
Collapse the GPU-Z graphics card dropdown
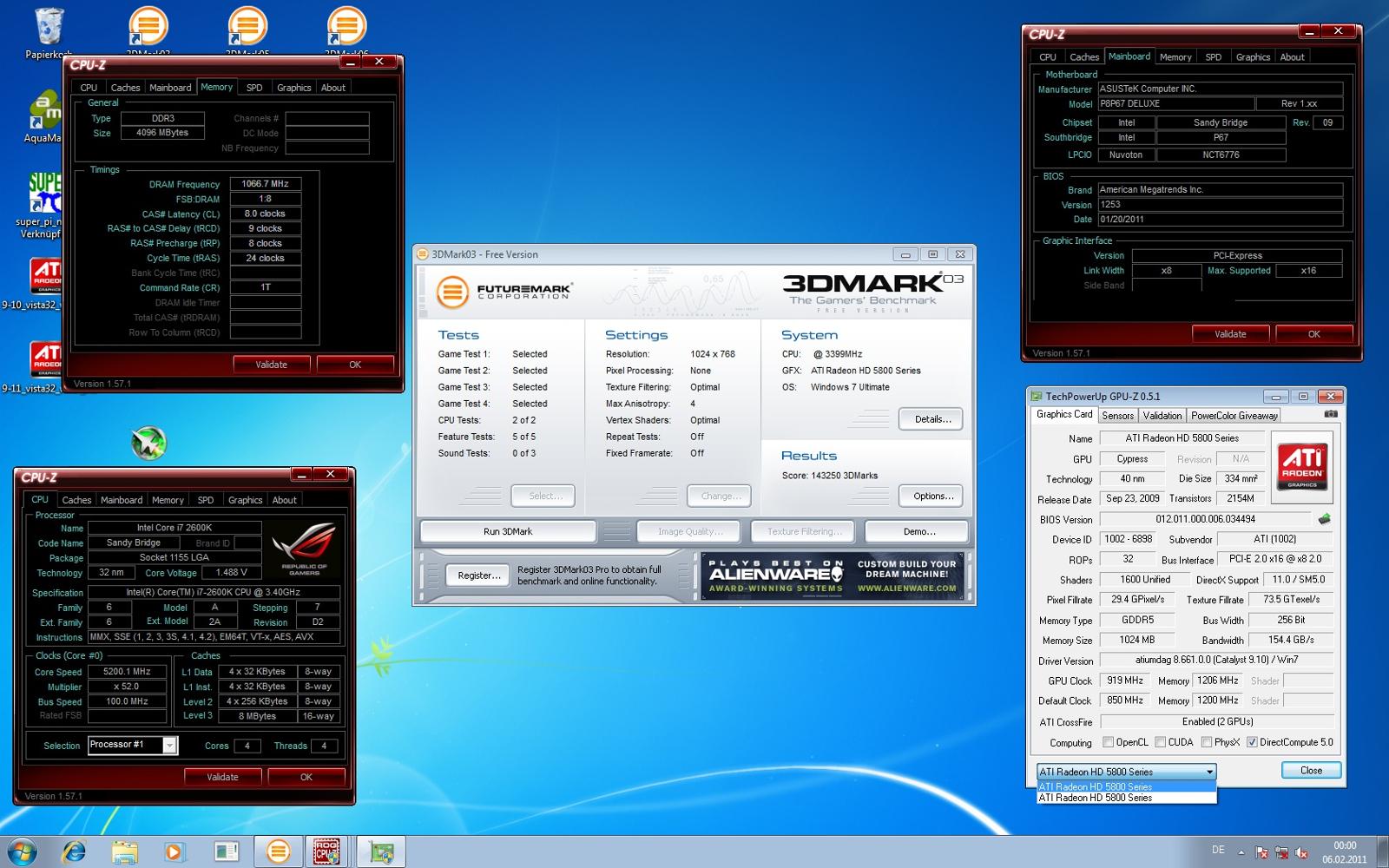click(x=1209, y=772)
